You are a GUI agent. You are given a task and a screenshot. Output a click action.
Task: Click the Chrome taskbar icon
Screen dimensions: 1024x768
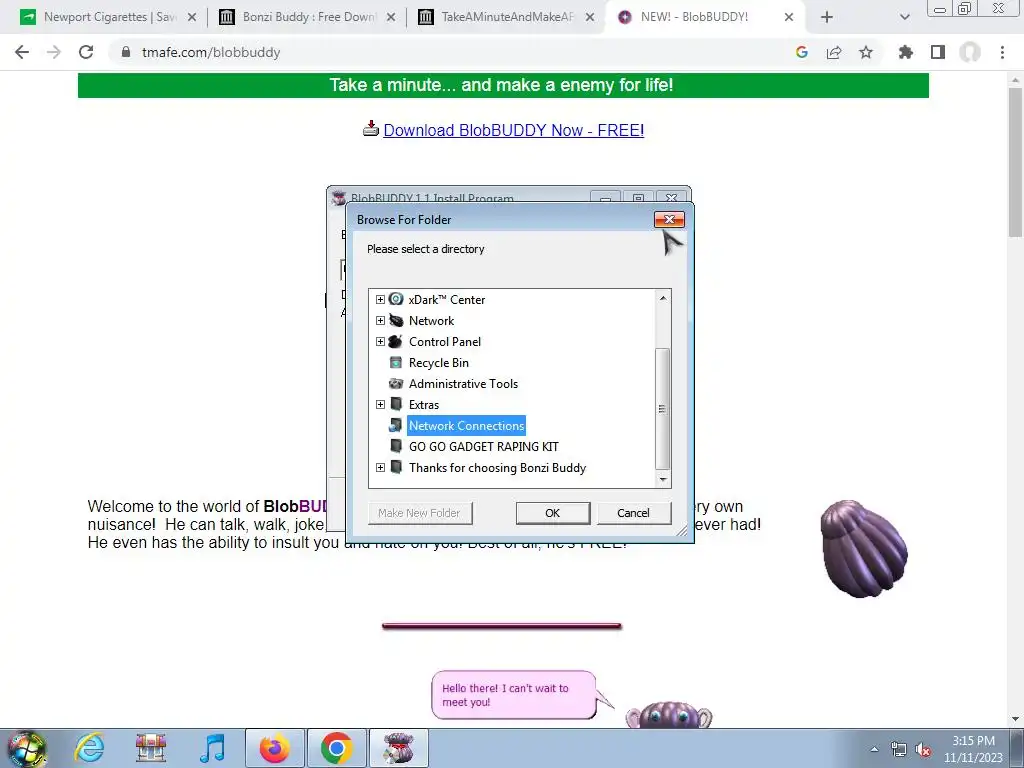pos(336,748)
